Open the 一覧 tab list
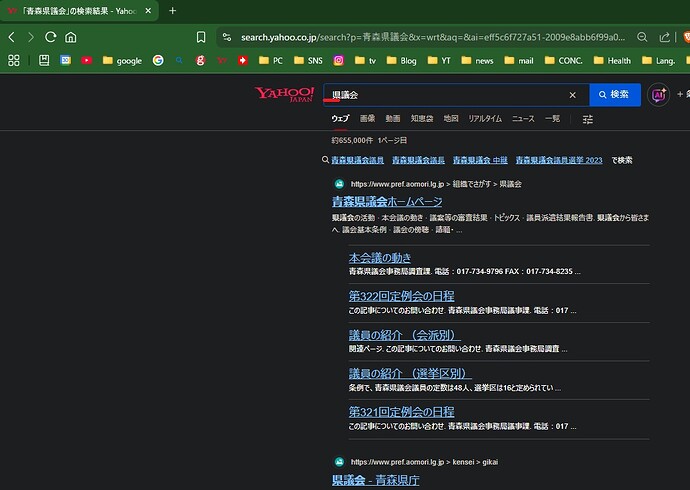This screenshot has height=490, width=690. (x=552, y=118)
